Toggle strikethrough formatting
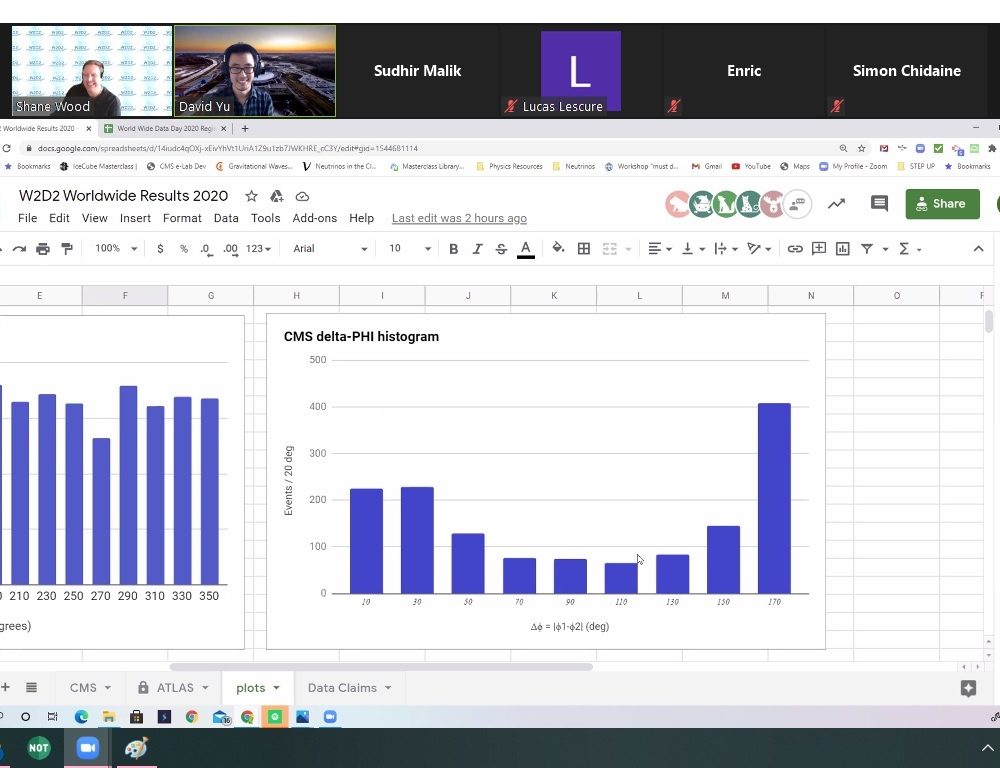 coord(501,249)
